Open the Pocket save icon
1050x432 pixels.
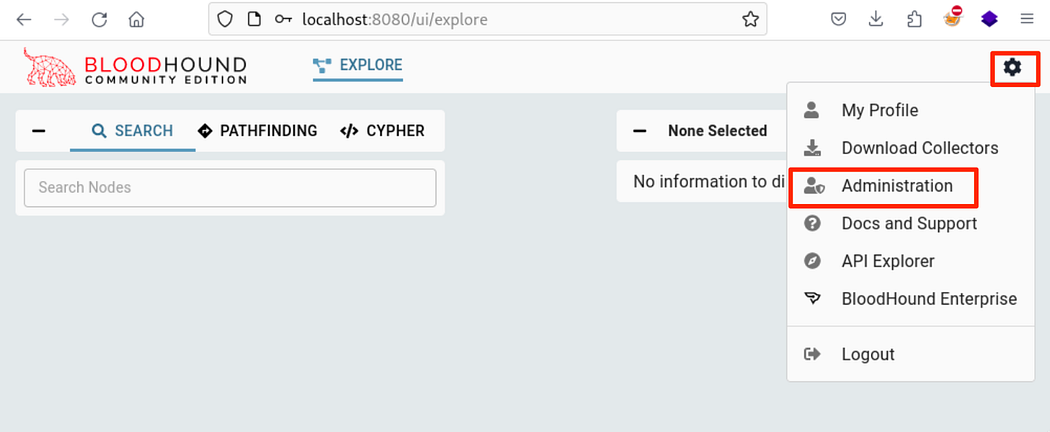pyautogui.click(x=838, y=19)
